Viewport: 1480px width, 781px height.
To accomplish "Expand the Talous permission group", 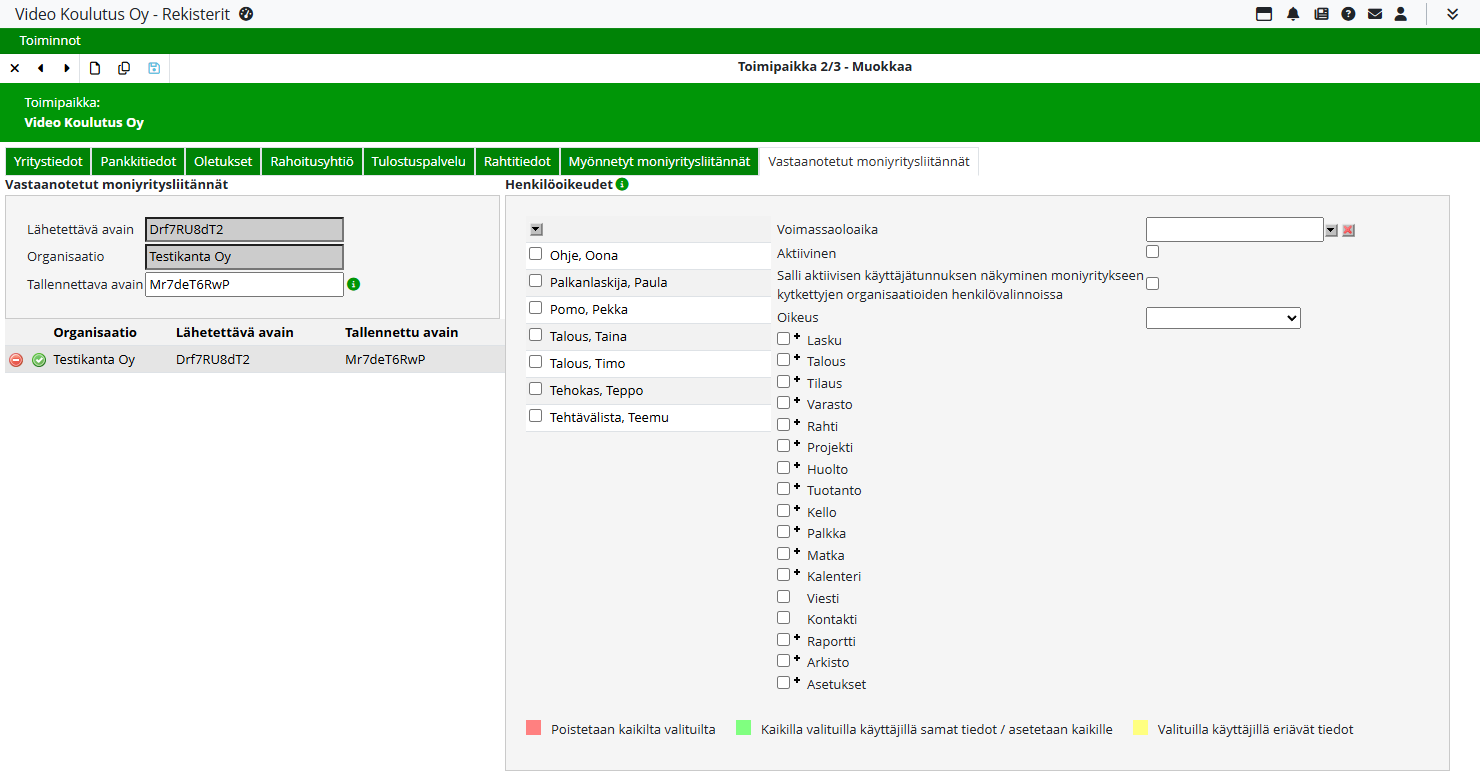I will [x=797, y=358].
